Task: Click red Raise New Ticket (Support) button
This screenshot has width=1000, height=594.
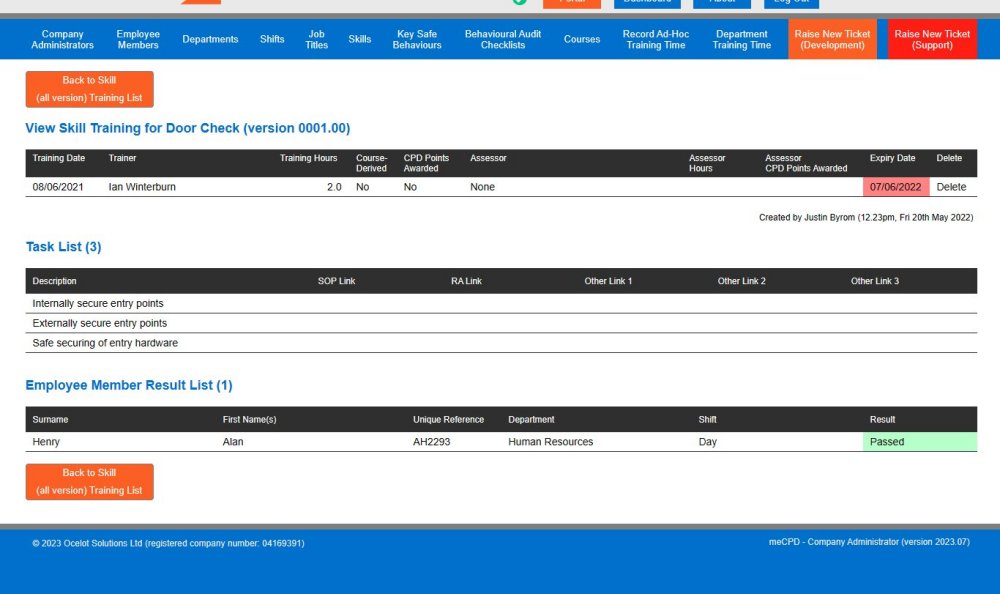Action: coord(932,39)
